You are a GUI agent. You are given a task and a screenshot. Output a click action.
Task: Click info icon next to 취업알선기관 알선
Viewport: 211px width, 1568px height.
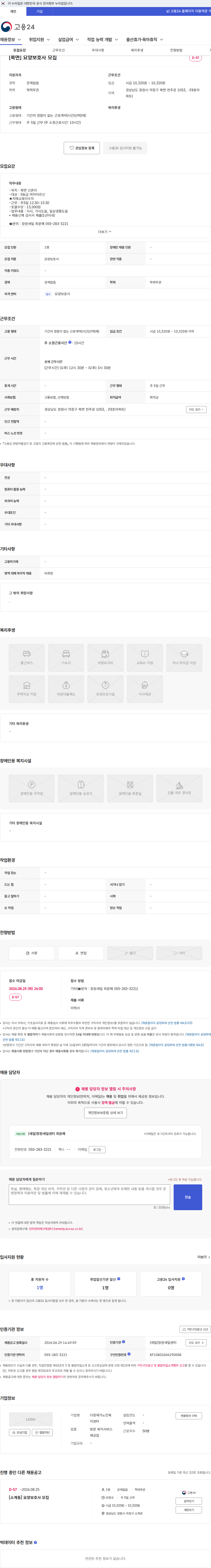coord(118,1278)
